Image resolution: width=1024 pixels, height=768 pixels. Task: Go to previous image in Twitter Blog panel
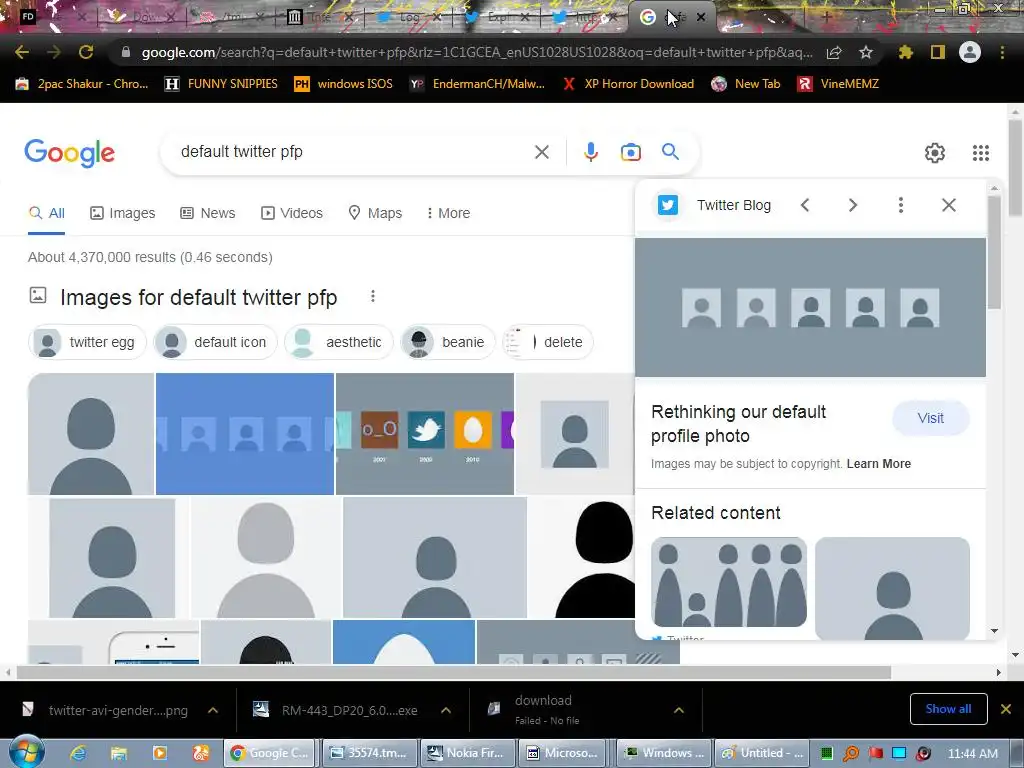tap(805, 205)
